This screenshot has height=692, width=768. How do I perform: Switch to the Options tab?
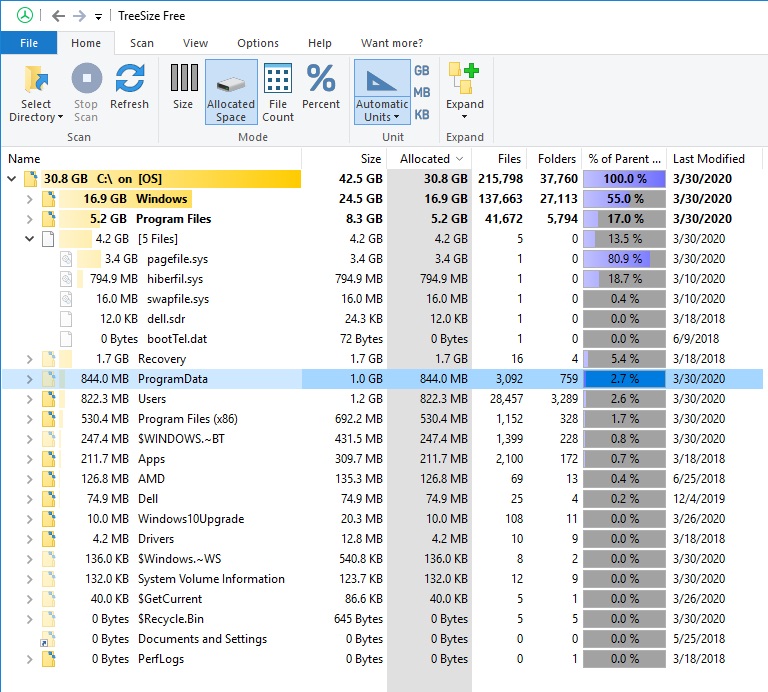(x=258, y=43)
